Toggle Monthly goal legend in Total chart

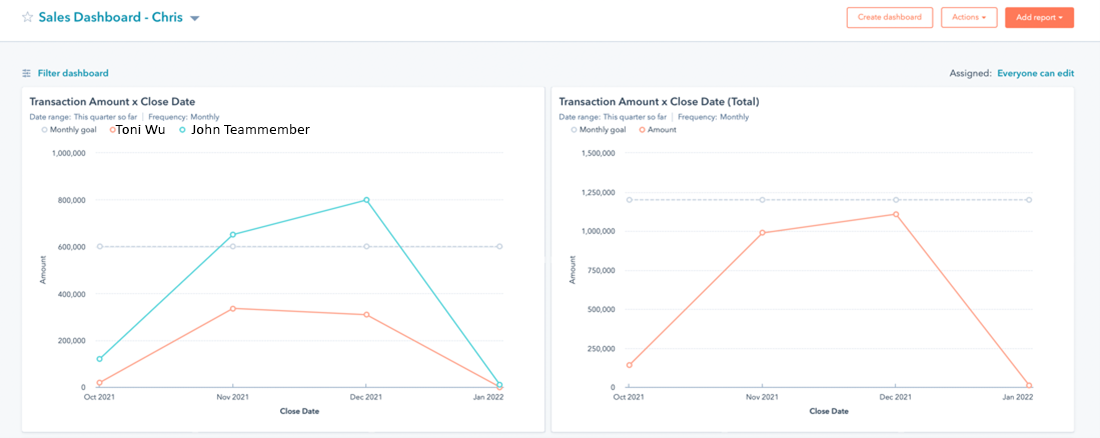pyautogui.click(x=601, y=130)
